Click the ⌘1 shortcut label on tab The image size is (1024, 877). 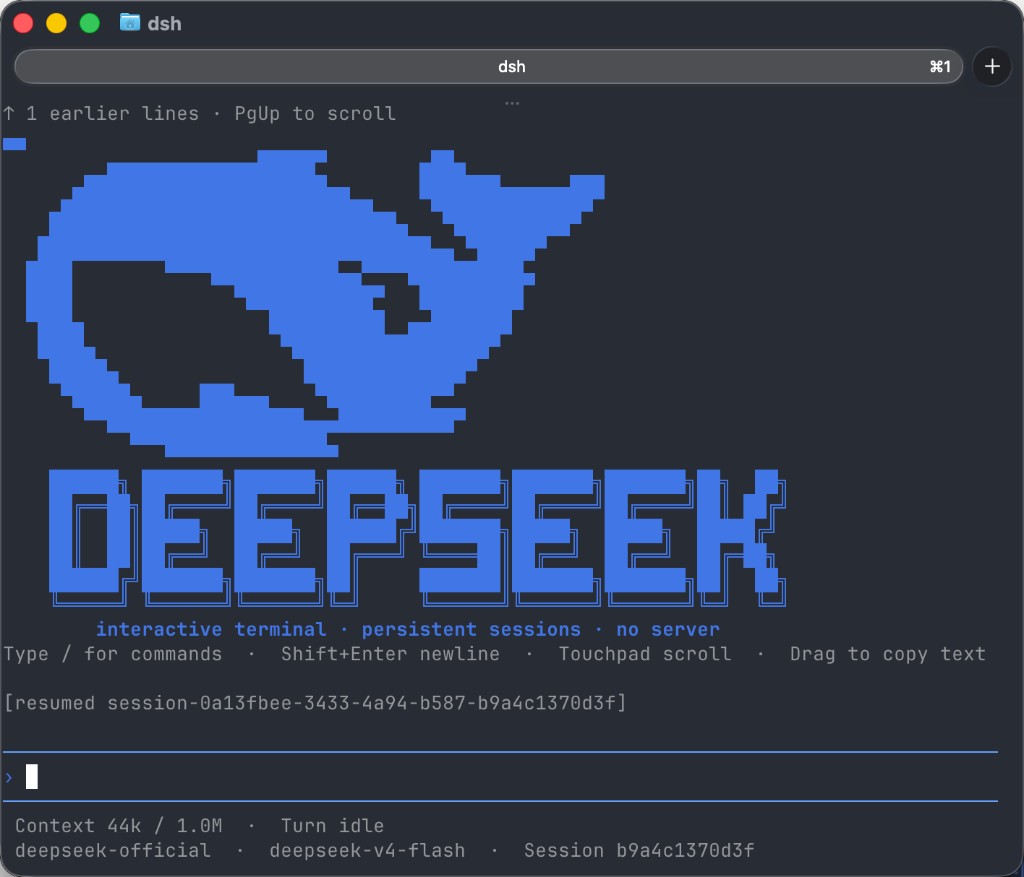tap(940, 67)
